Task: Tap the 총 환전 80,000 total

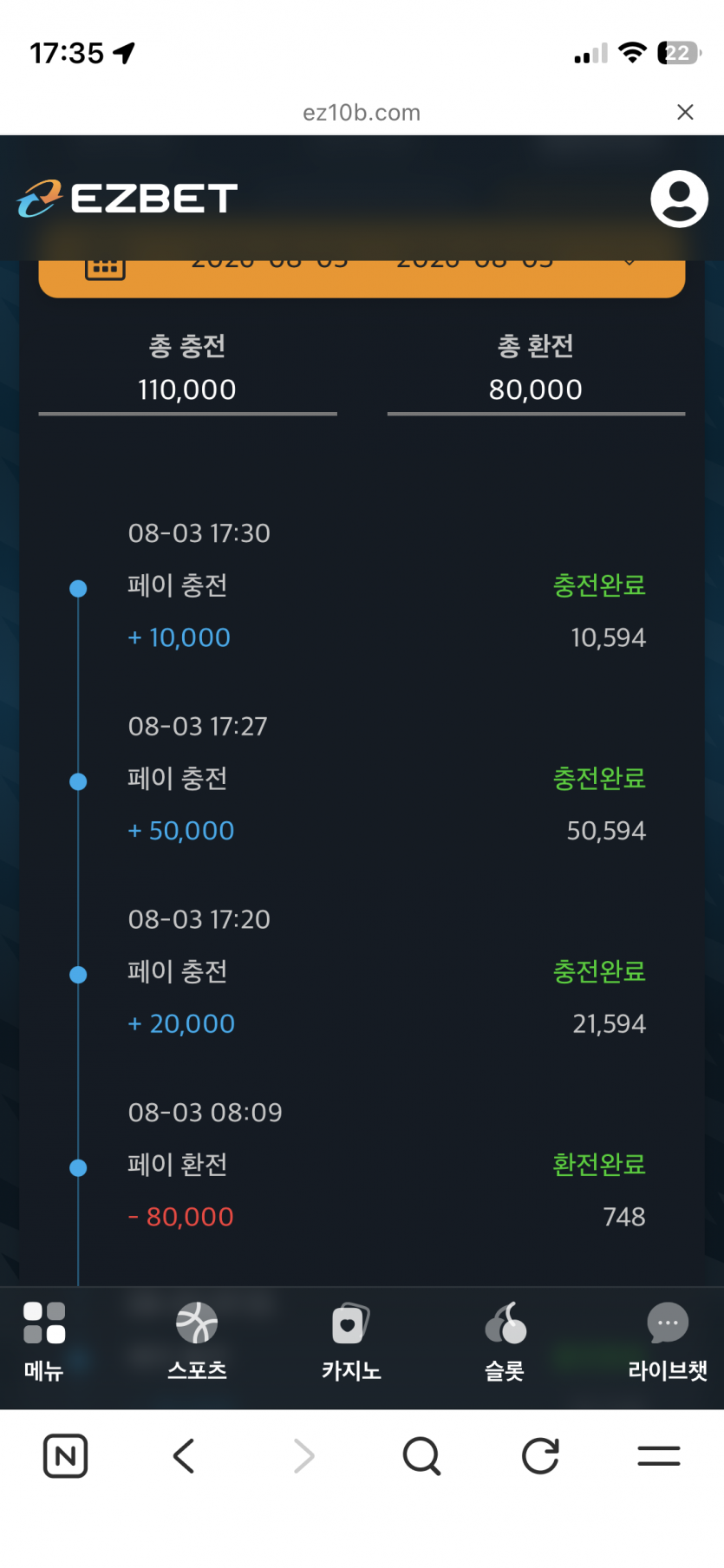Action: (x=536, y=369)
